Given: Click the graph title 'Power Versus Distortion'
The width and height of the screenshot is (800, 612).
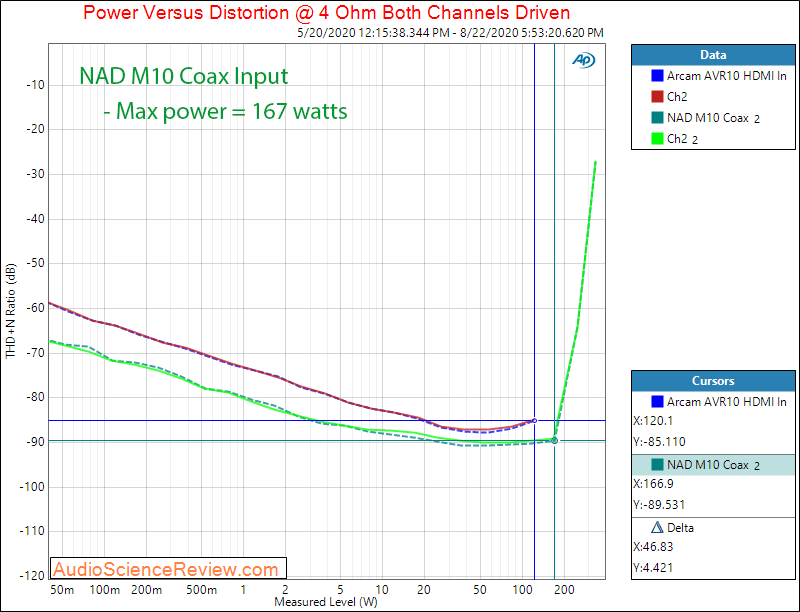Looking at the screenshot, I should tap(327, 12).
